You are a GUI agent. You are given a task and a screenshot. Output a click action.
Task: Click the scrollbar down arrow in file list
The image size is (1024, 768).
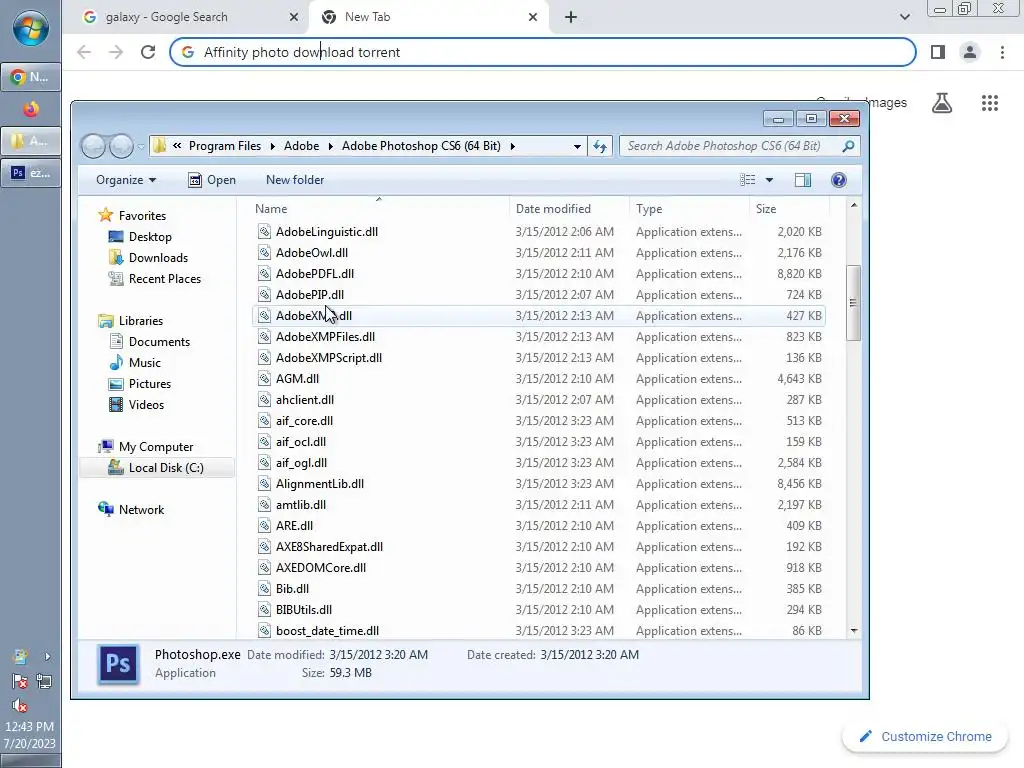[854, 631]
